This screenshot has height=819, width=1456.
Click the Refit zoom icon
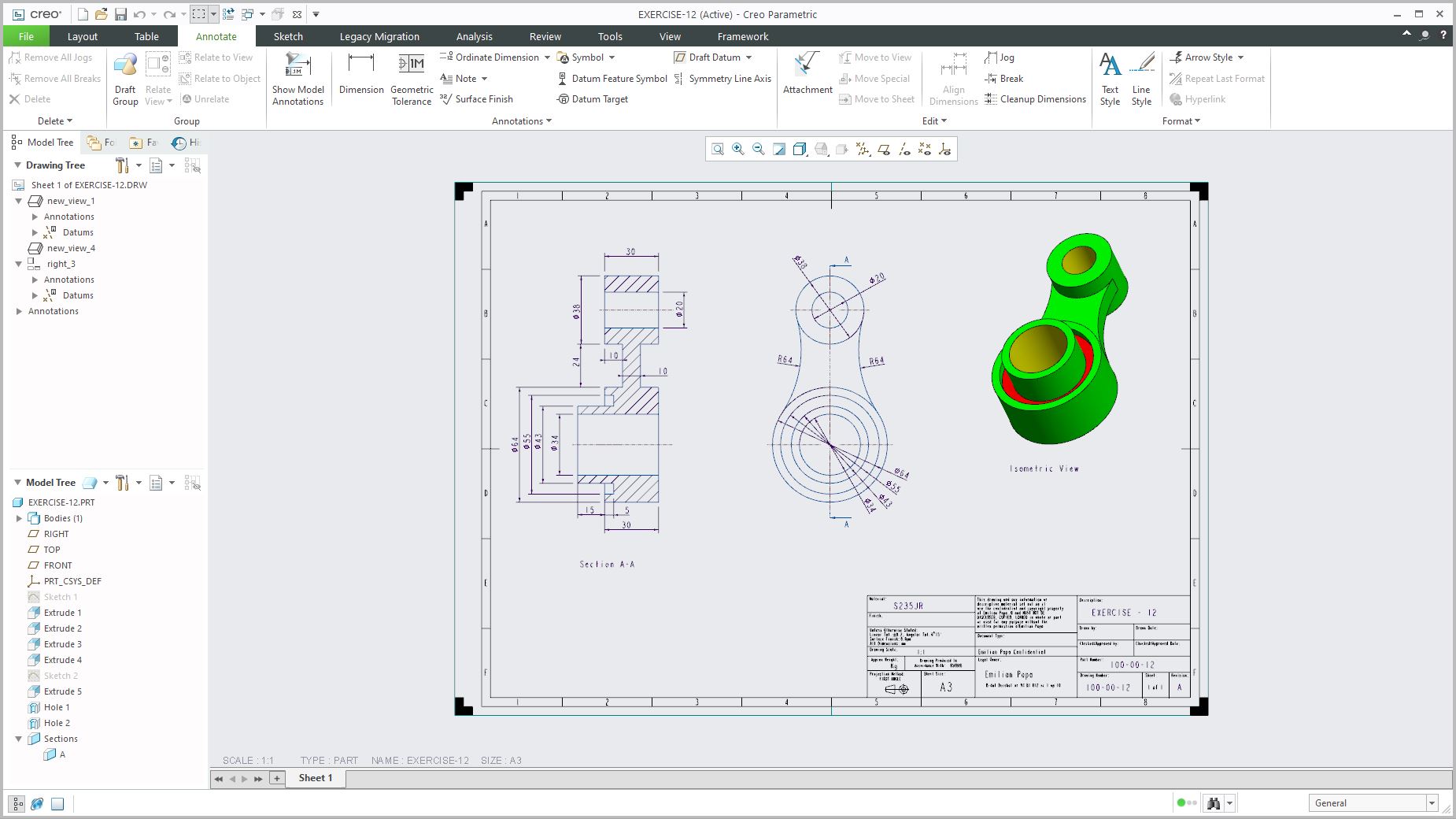(x=718, y=149)
